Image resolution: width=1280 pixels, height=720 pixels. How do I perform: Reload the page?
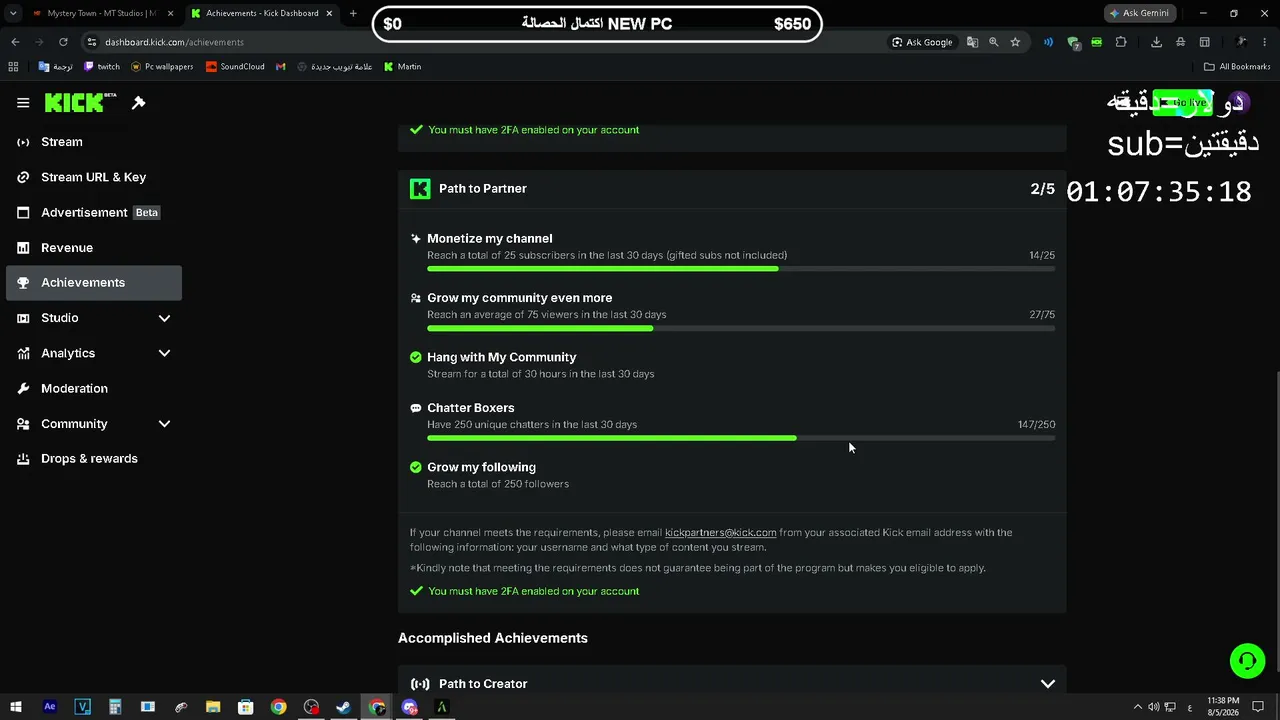[x=63, y=42]
